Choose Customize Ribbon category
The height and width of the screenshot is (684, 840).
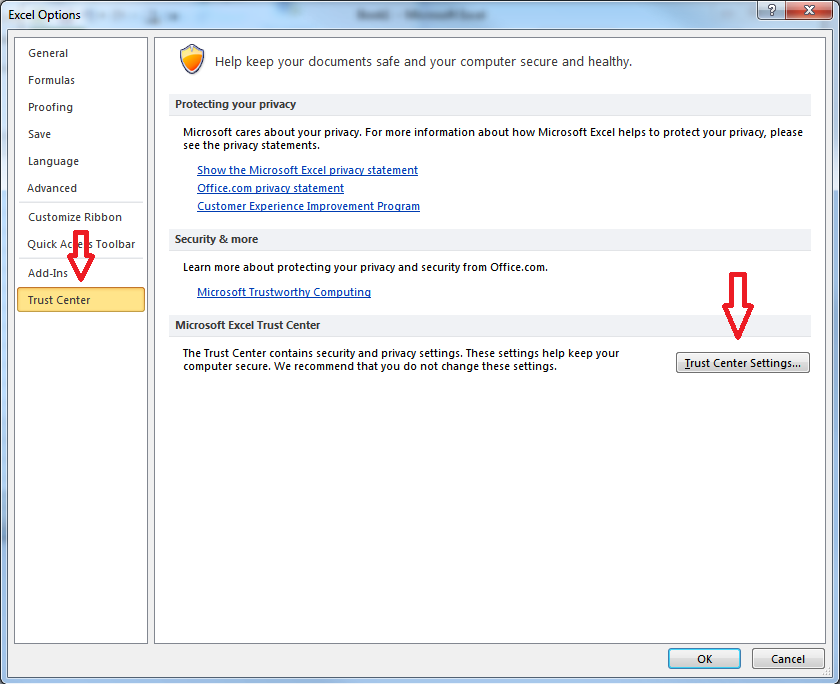click(x=75, y=217)
